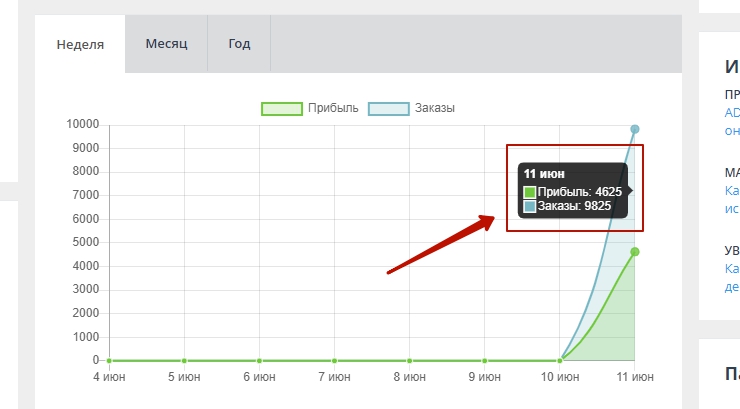
Task: Open the blue AD link in right panel
Action: 731,112
